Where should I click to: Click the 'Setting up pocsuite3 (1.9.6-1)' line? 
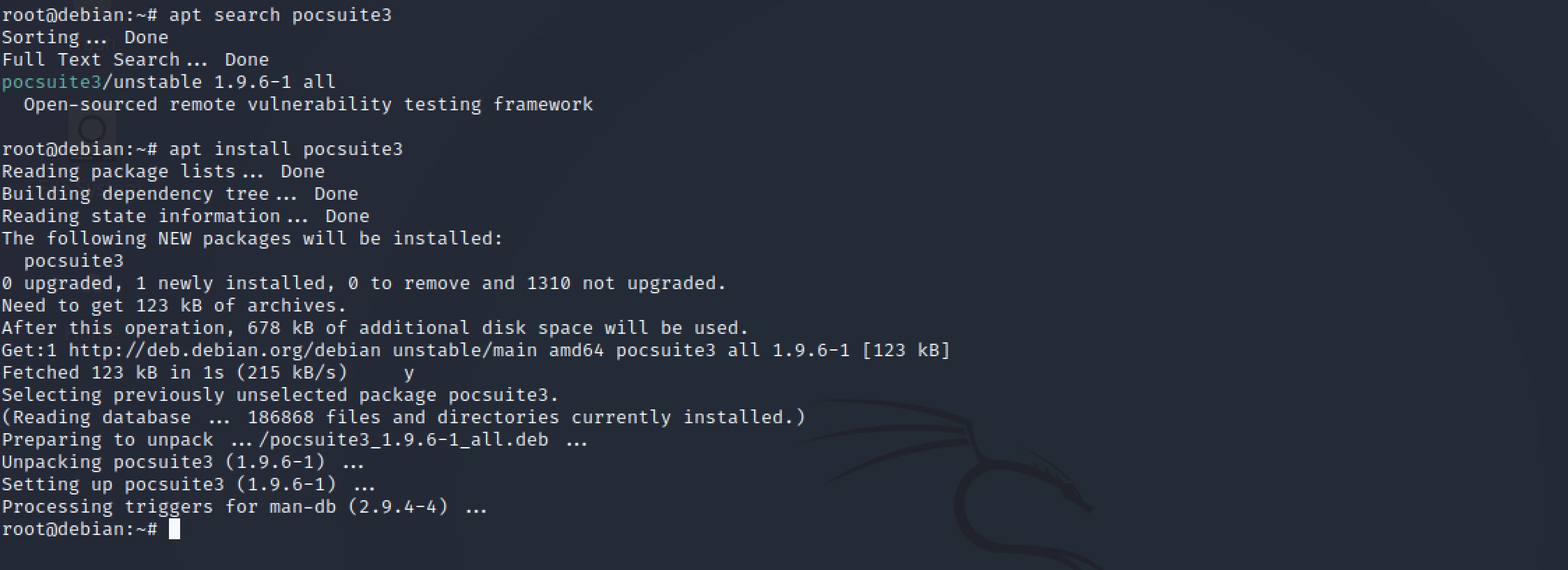(x=169, y=484)
